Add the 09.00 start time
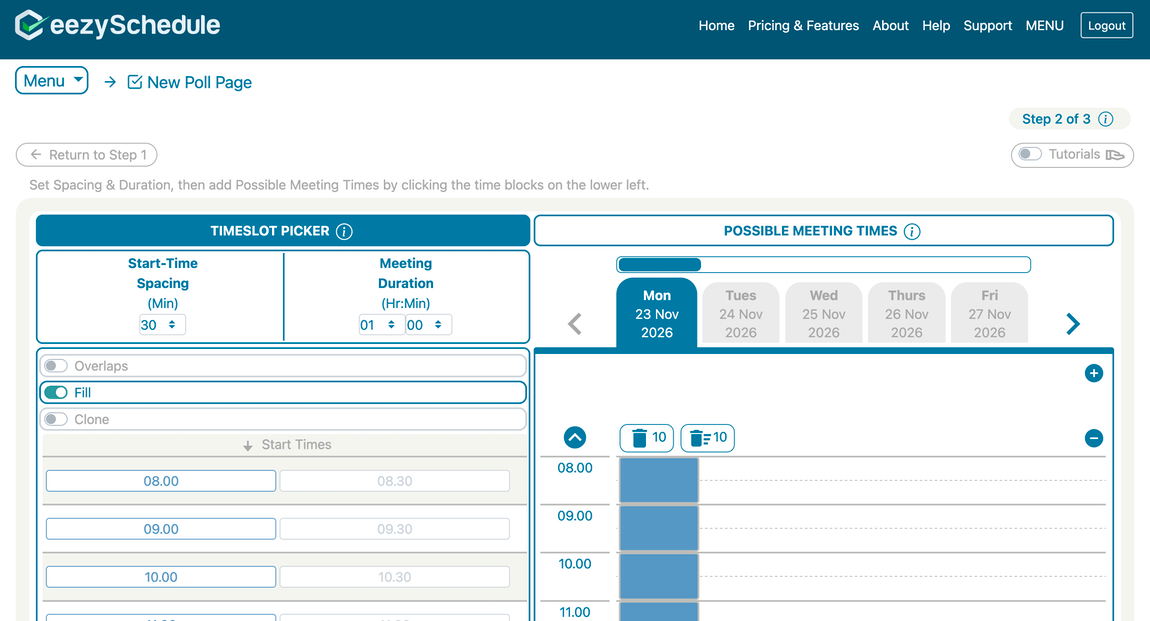 (x=161, y=529)
